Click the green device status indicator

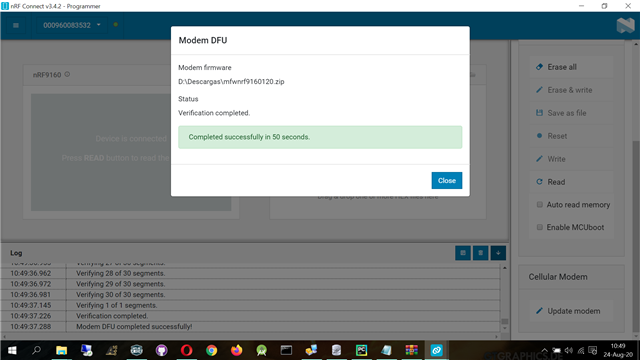[116, 25]
